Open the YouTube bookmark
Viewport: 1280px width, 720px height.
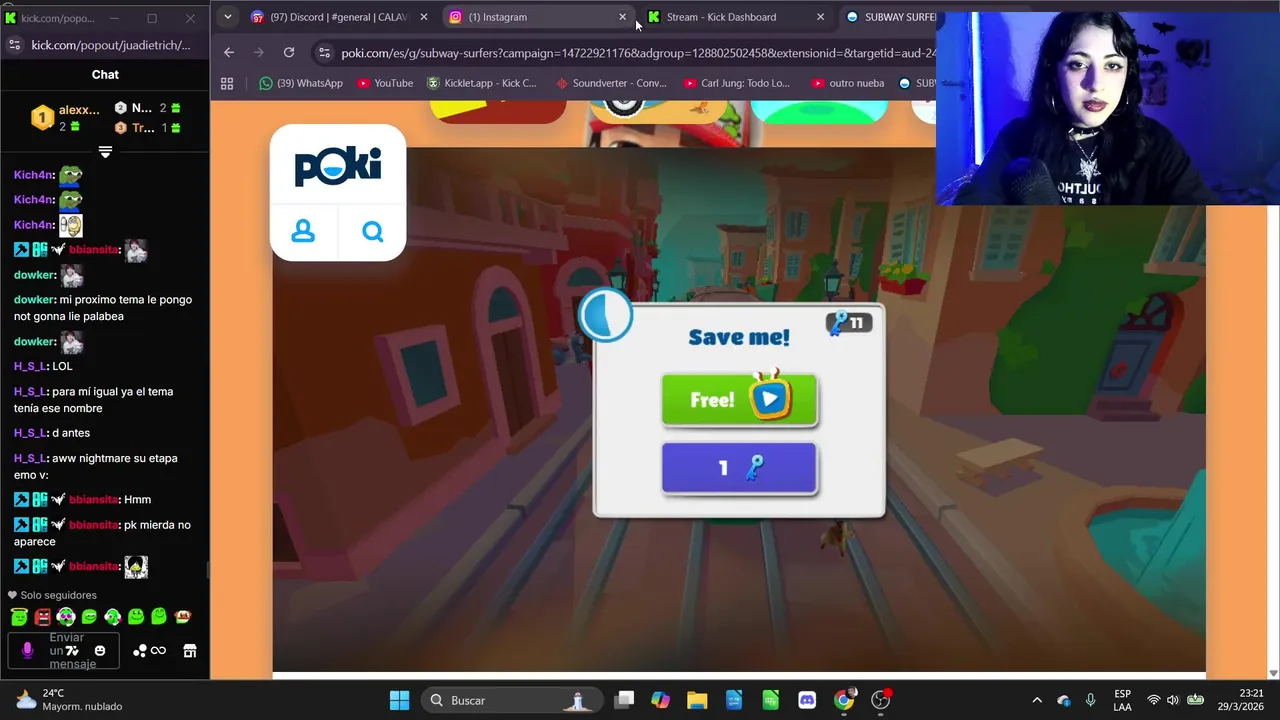point(385,83)
